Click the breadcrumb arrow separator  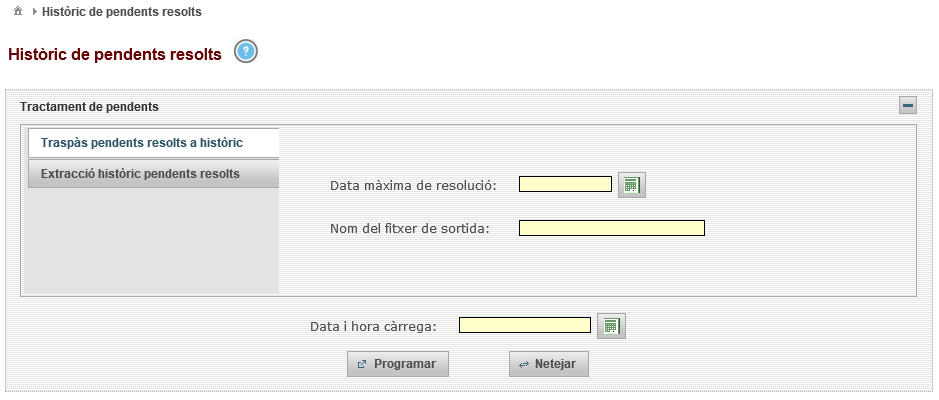click(35, 11)
